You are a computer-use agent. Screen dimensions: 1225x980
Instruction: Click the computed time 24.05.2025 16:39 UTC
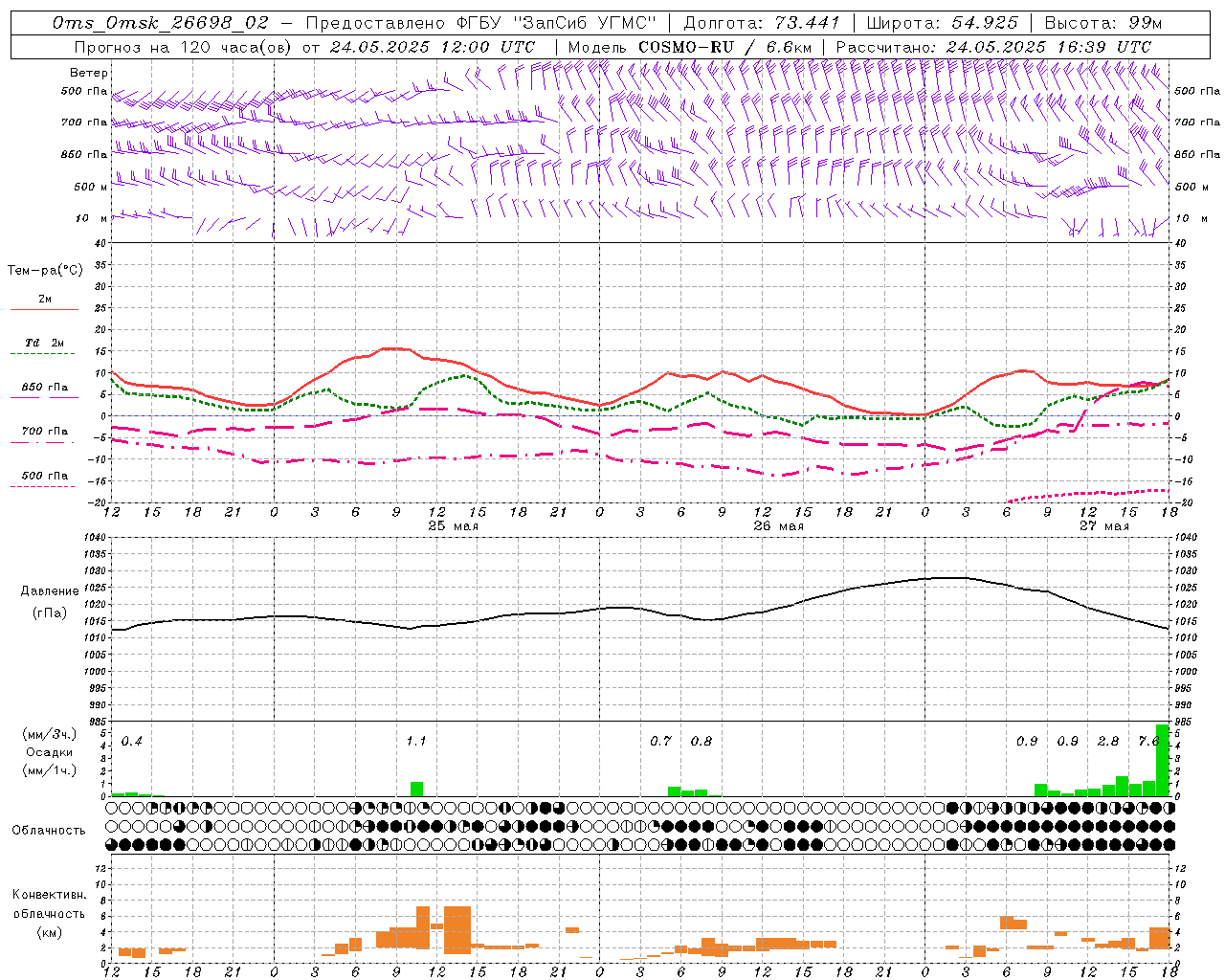[1048, 46]
